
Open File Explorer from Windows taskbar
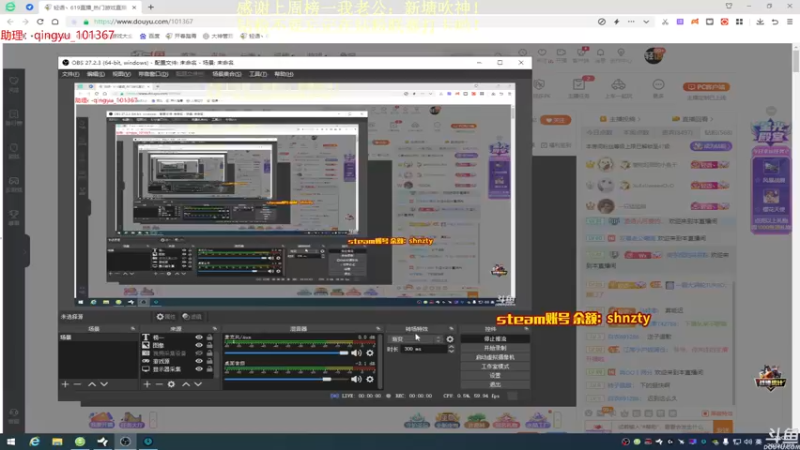[57, 441]
